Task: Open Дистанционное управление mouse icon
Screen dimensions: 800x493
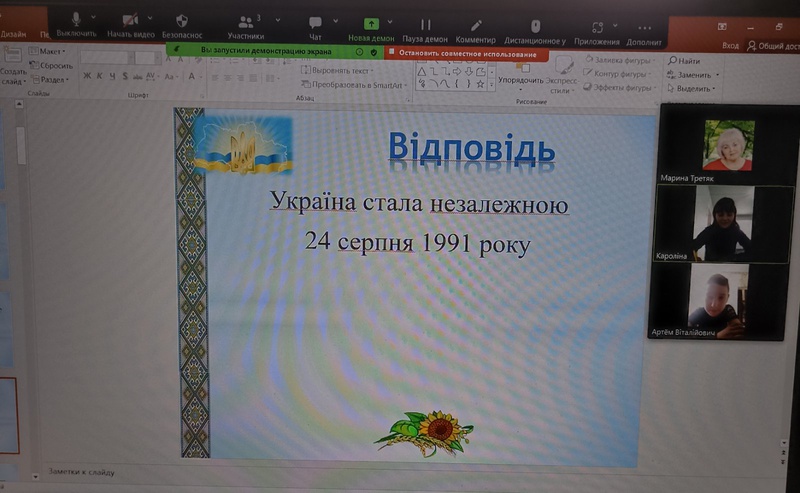Action: pos(535,33)
